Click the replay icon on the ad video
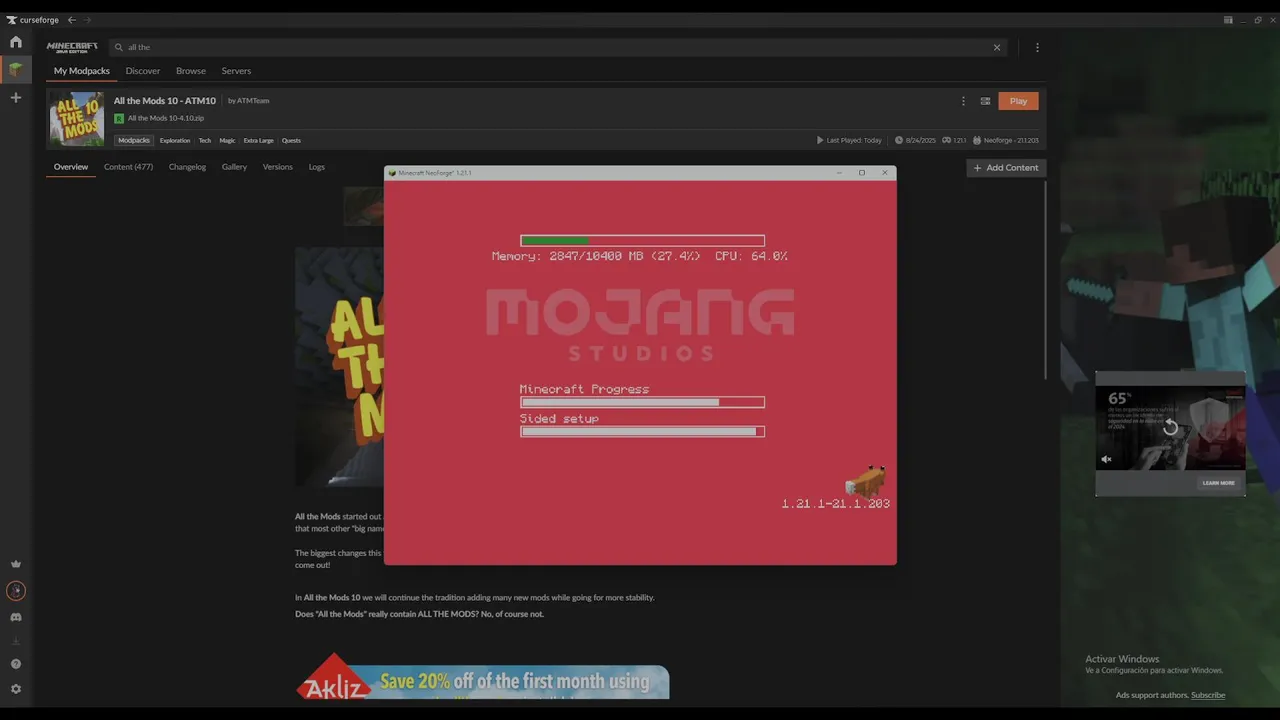This screenshot has width=1280, height=720. [1170, 427]
